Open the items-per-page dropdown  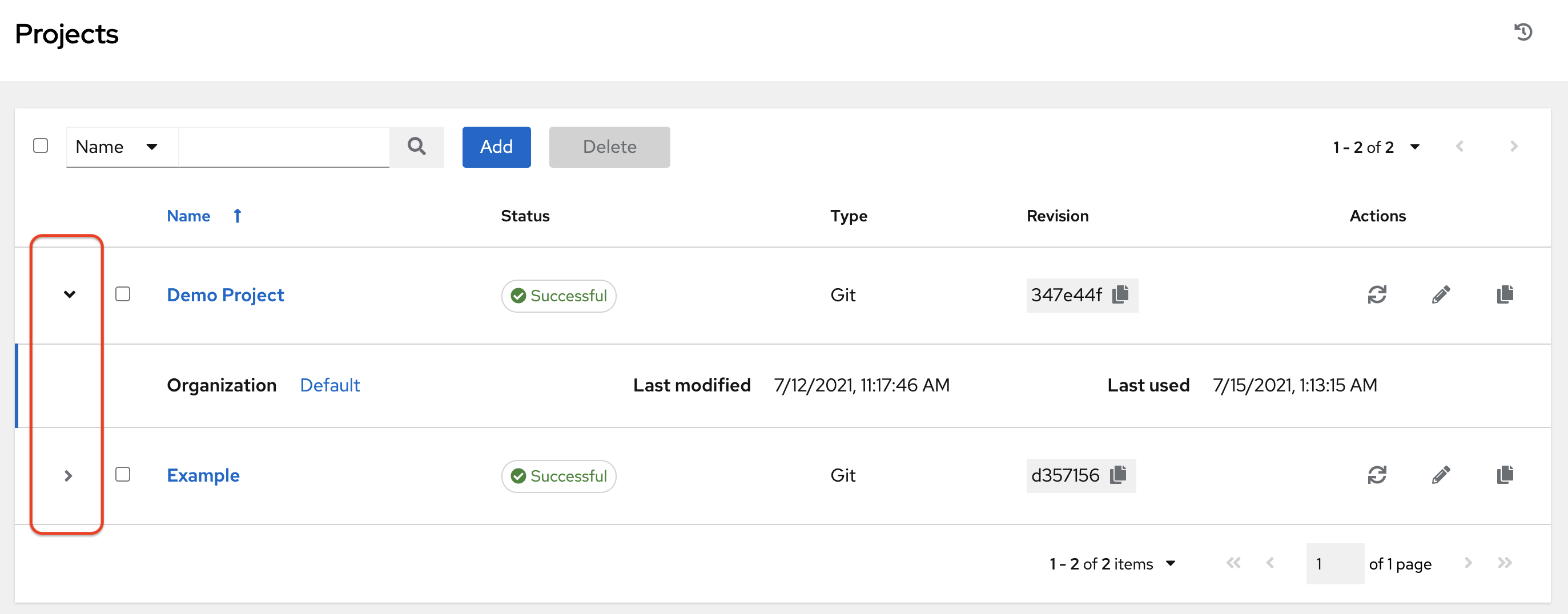1415,147
